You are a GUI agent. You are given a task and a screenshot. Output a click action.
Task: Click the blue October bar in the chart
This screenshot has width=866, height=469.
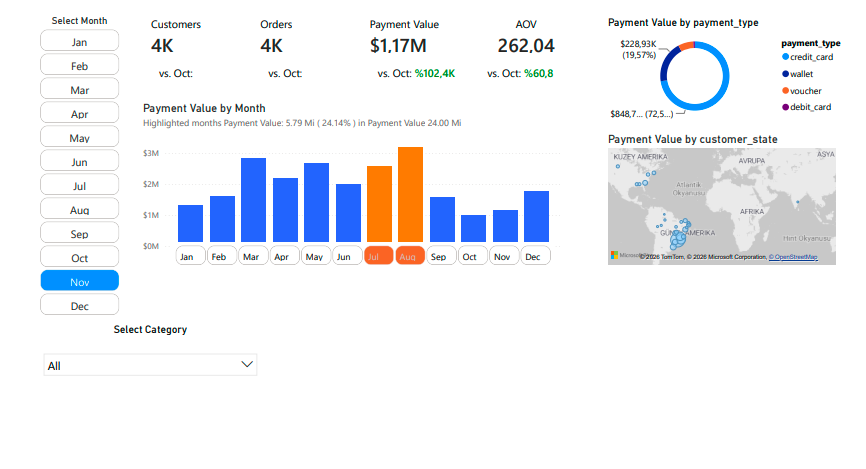pos(473,229)
